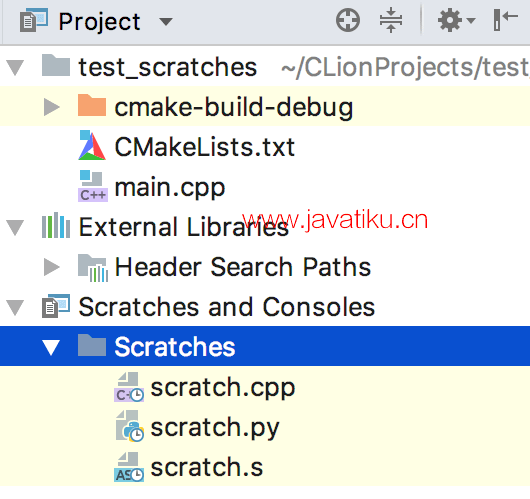
Task: Collapse the Scratches folder arrow
Action: pyautogui.click(x=51, y=347)
